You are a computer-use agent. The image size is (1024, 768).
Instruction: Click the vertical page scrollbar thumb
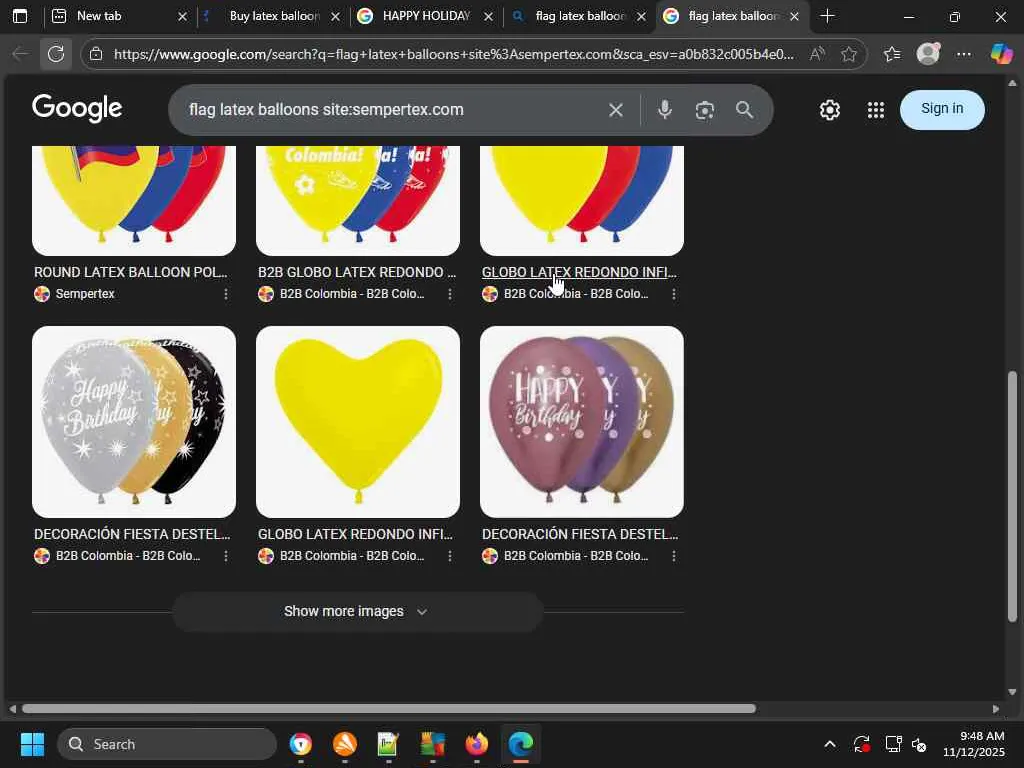click(x=1012, y=496)
